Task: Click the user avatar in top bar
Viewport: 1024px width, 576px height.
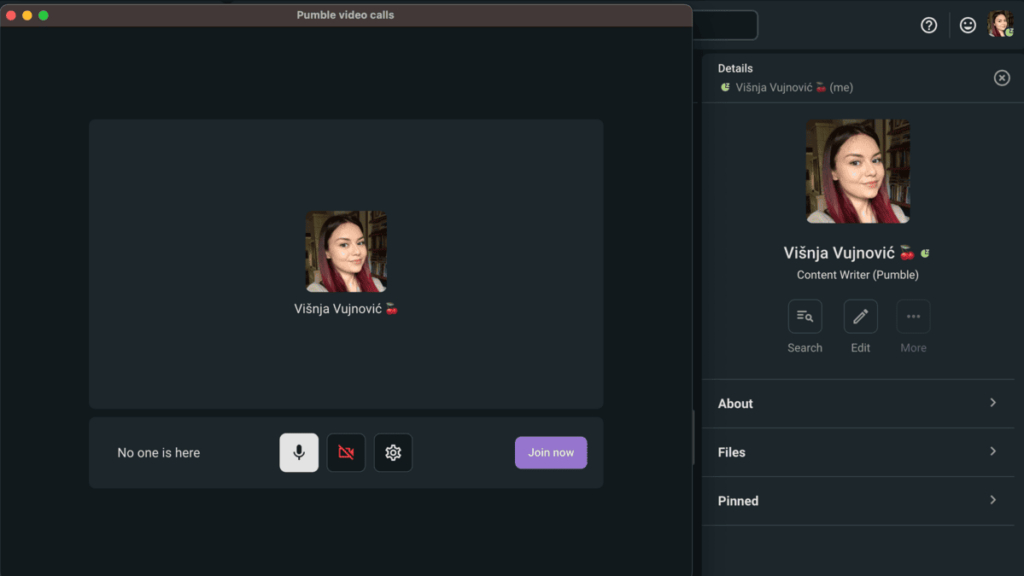Action: (1000, 25)
